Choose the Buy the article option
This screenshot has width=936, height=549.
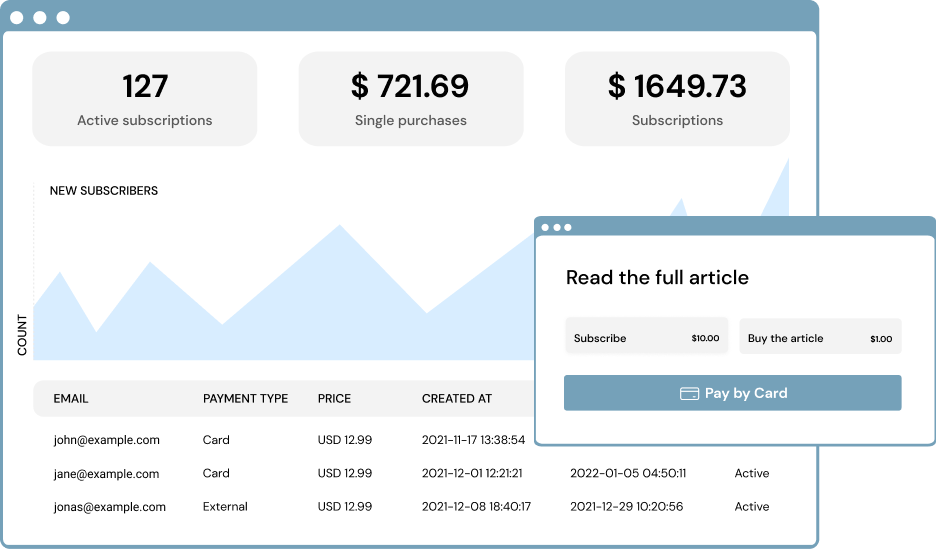tap(819, 338)
